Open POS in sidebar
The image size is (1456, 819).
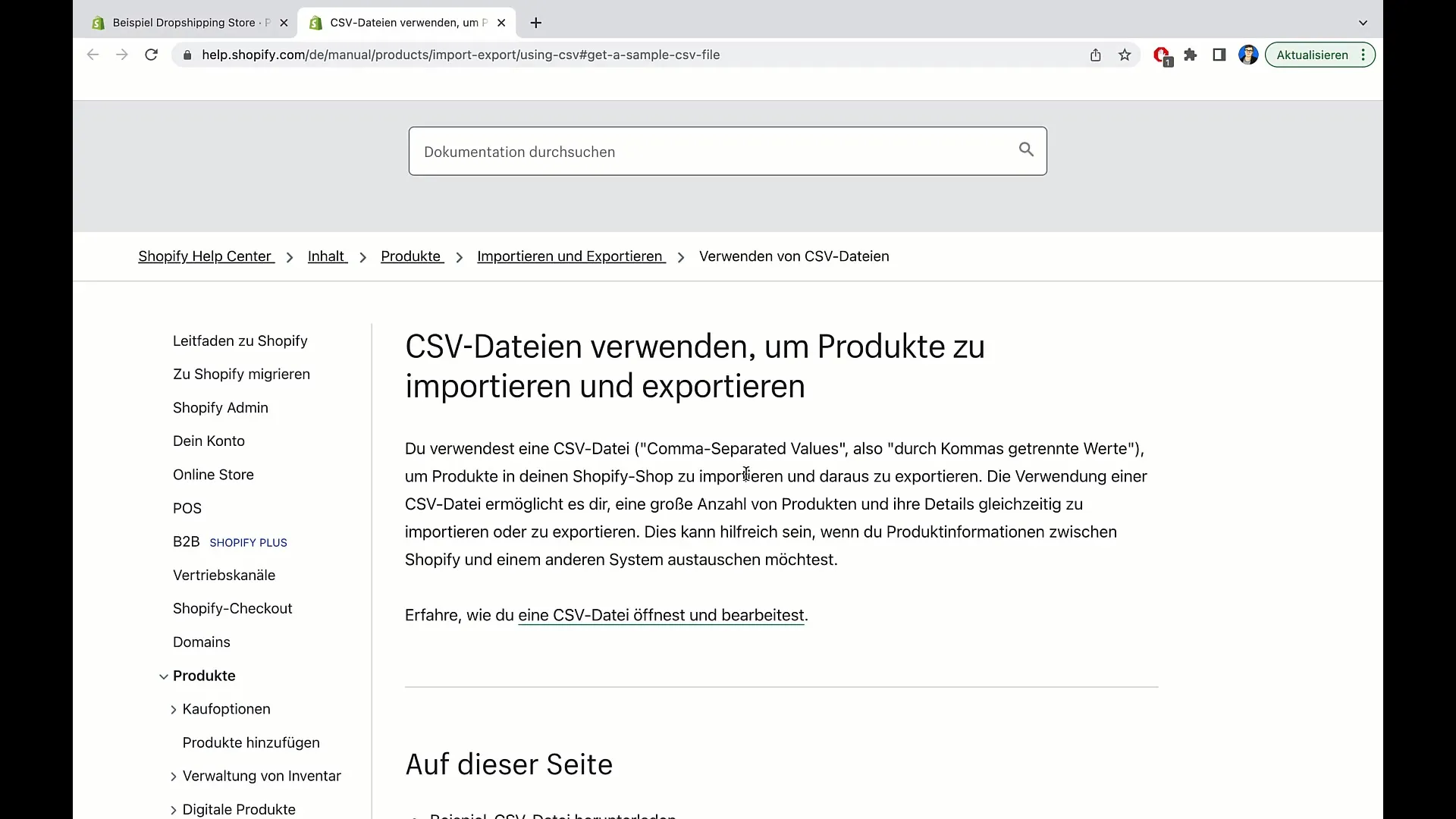coord(187,508)
